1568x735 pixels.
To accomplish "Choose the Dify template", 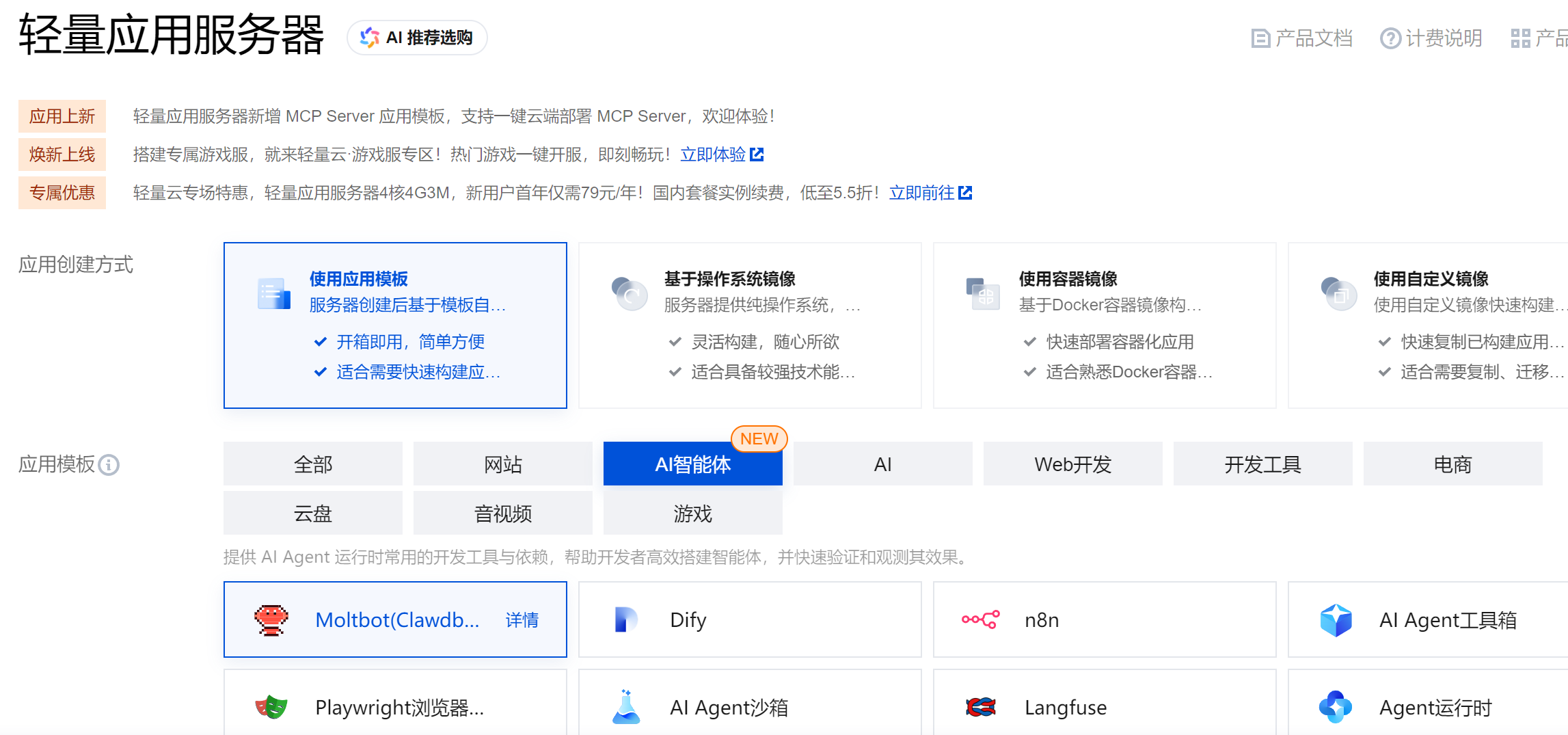I will (x=750, y=619).
